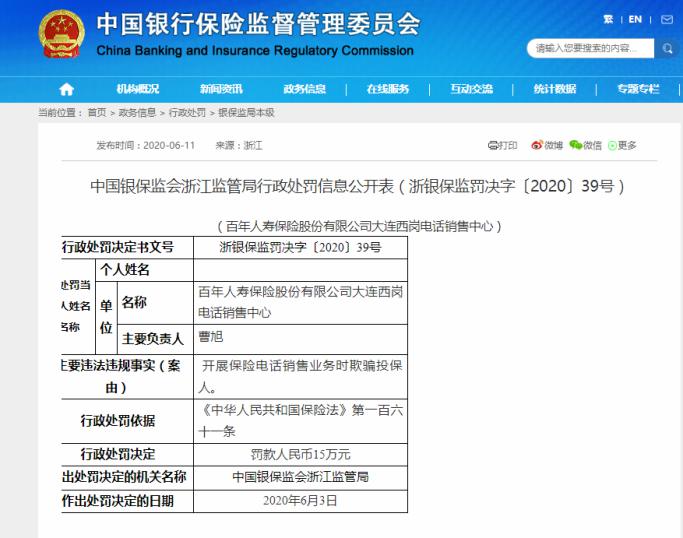Focus the search input field
Screen dimensions: 683x538
click(x=590, y=48)
